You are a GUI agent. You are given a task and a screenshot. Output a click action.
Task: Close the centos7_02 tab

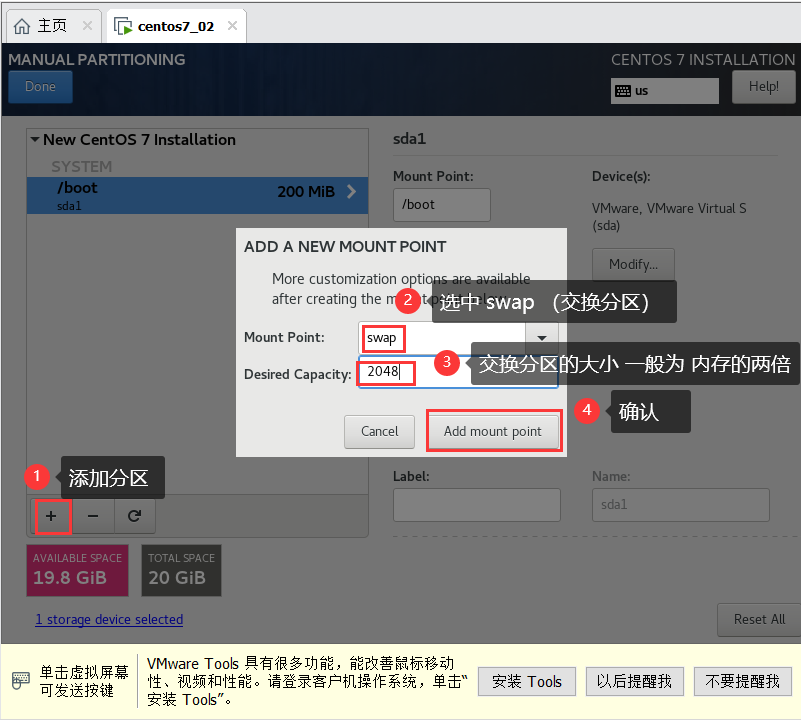(x=232, y=26)
